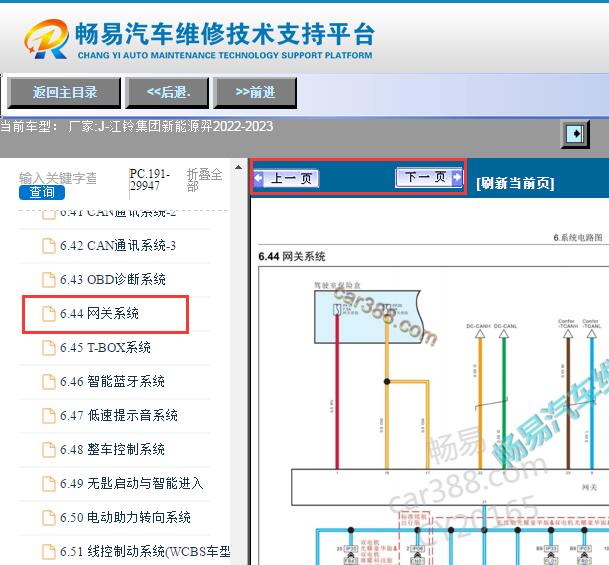Screen dimensions: 609x565
Task: Open 6.47 低速提示音系统 entry
Action: (118, 415)
